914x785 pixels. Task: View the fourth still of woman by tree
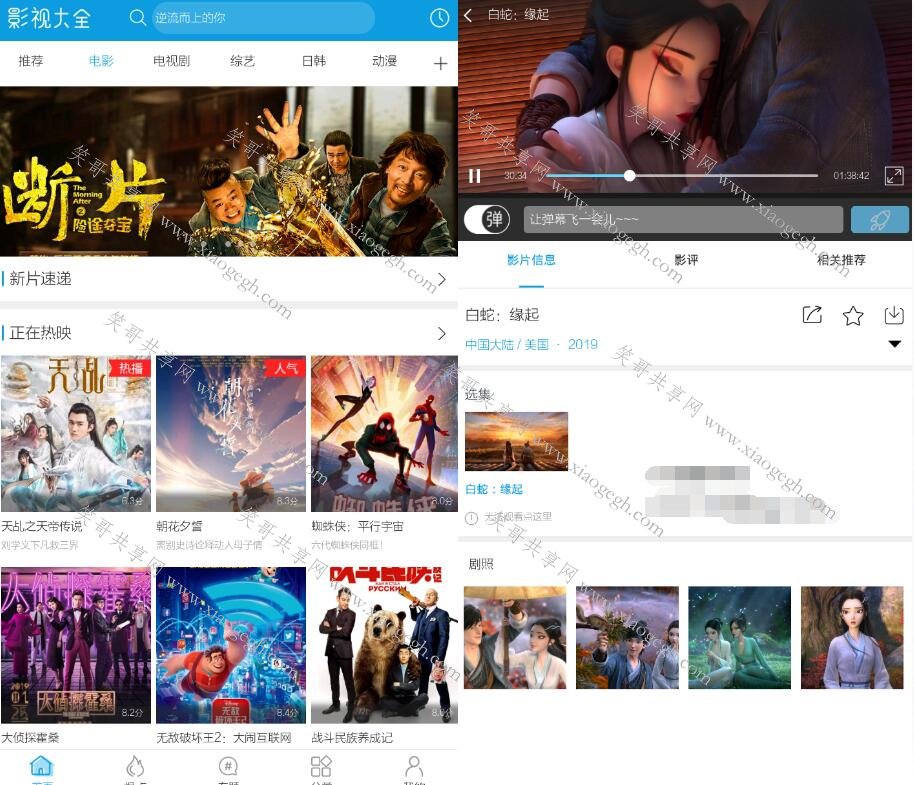(852, 638)
